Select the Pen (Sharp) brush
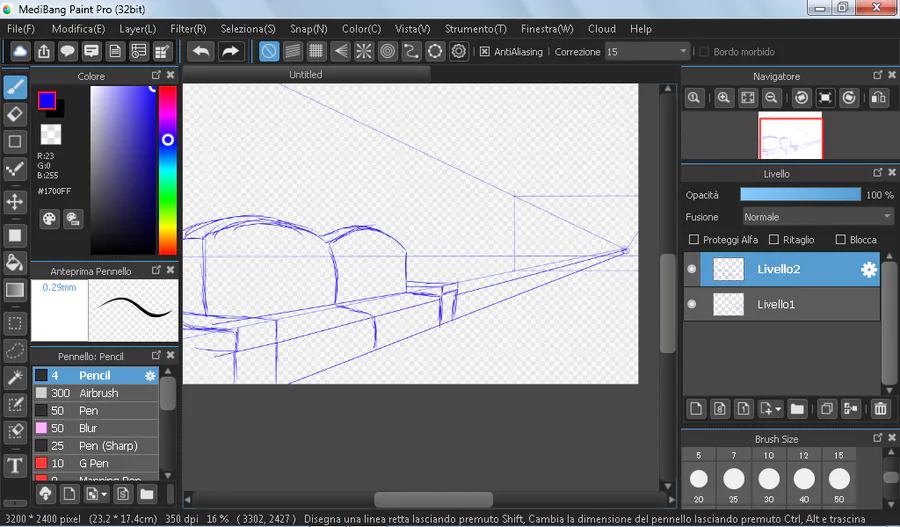 point(95,445)
